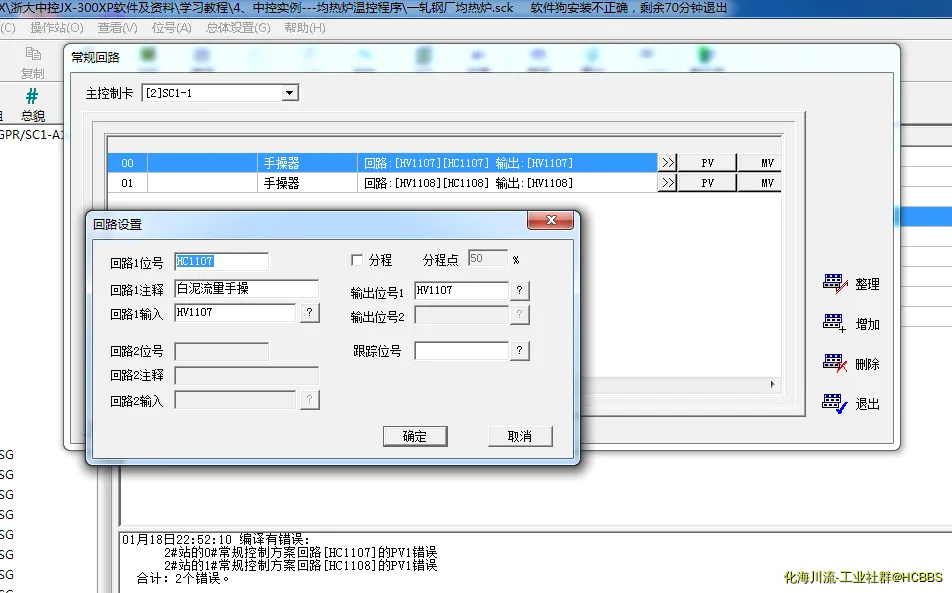This screenshot has height=593, width=952.
Task: Select loop row 00 手操器
Action: (x=382, y=163)
